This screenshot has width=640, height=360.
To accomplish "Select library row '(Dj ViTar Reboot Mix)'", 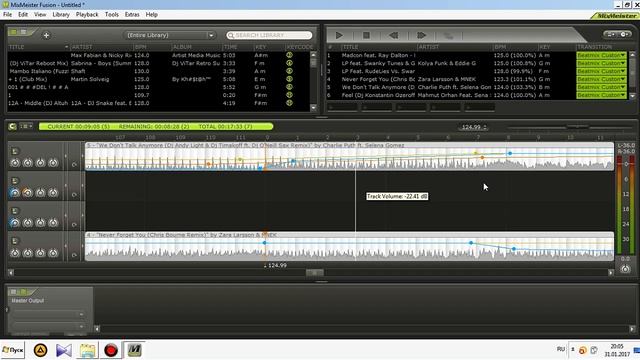I will pos(159,63).
